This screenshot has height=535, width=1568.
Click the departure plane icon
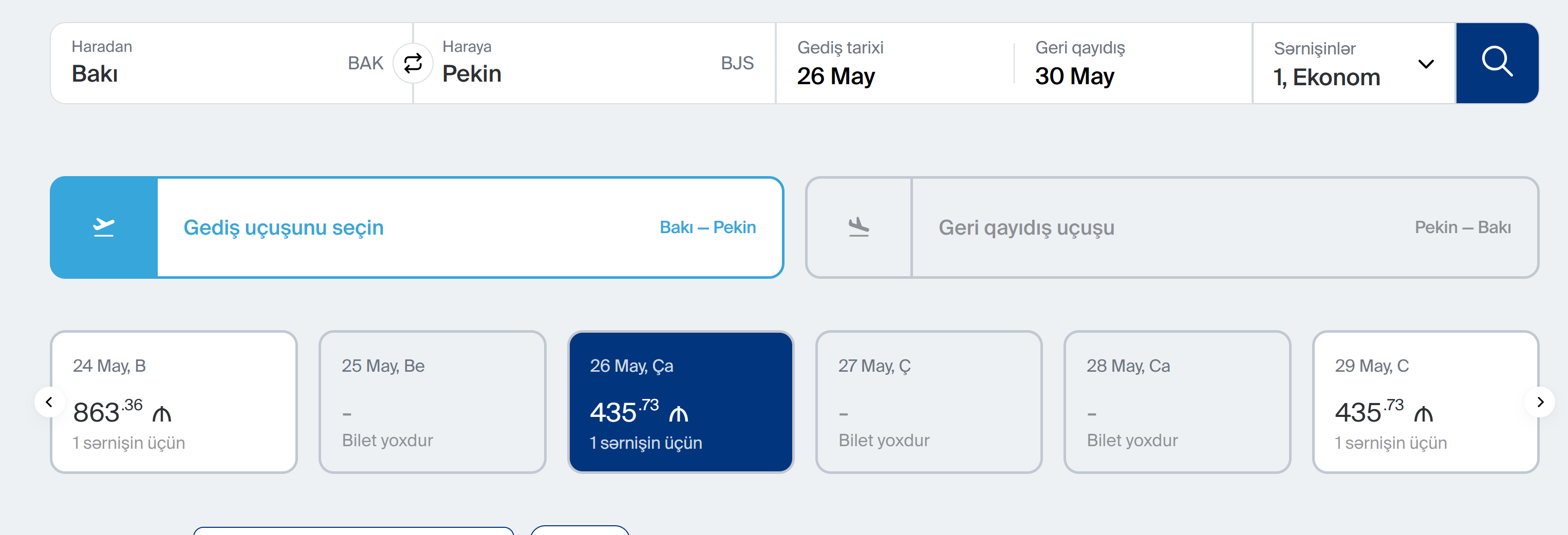[x=104, y=227]
